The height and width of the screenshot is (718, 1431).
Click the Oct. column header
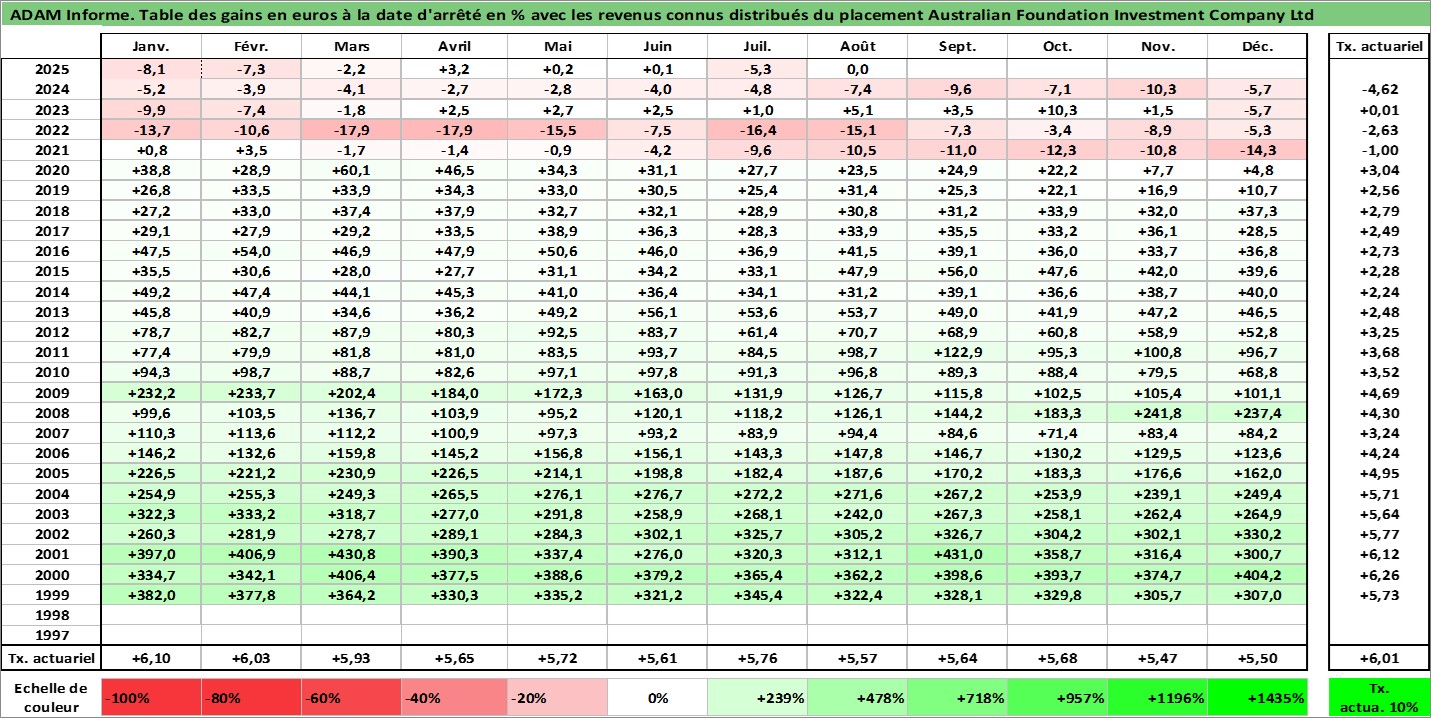click(1057, 46)
